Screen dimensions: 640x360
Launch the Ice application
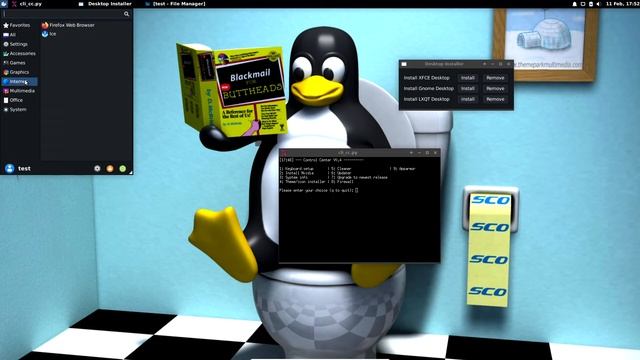[49, 34]
